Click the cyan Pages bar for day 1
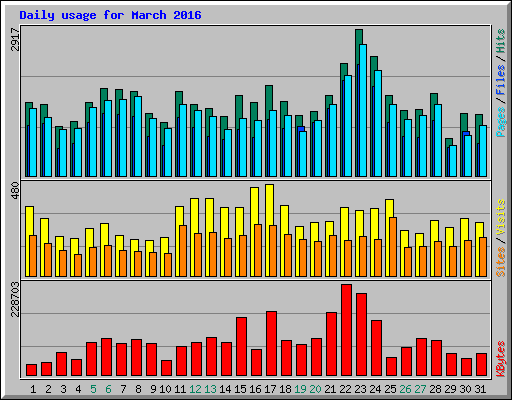This screenshot has width=512, height=400. point(33,142)
